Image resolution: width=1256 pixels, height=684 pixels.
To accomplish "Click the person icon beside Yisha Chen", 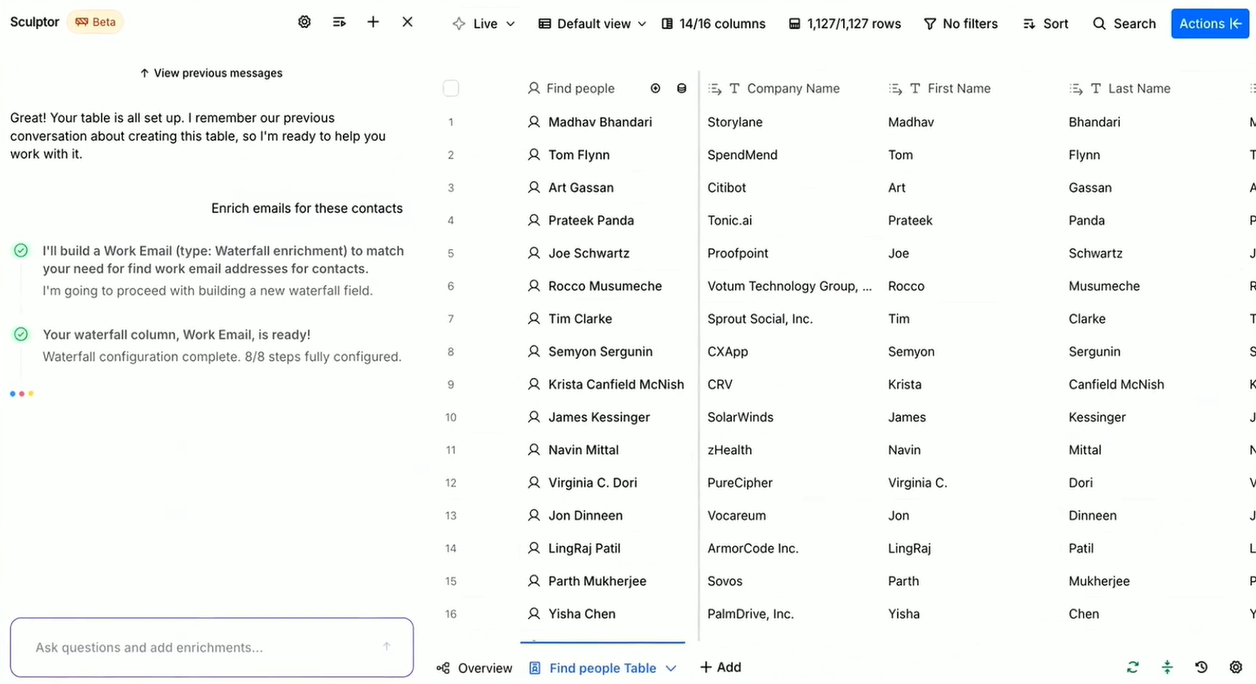I will point(534,614).
